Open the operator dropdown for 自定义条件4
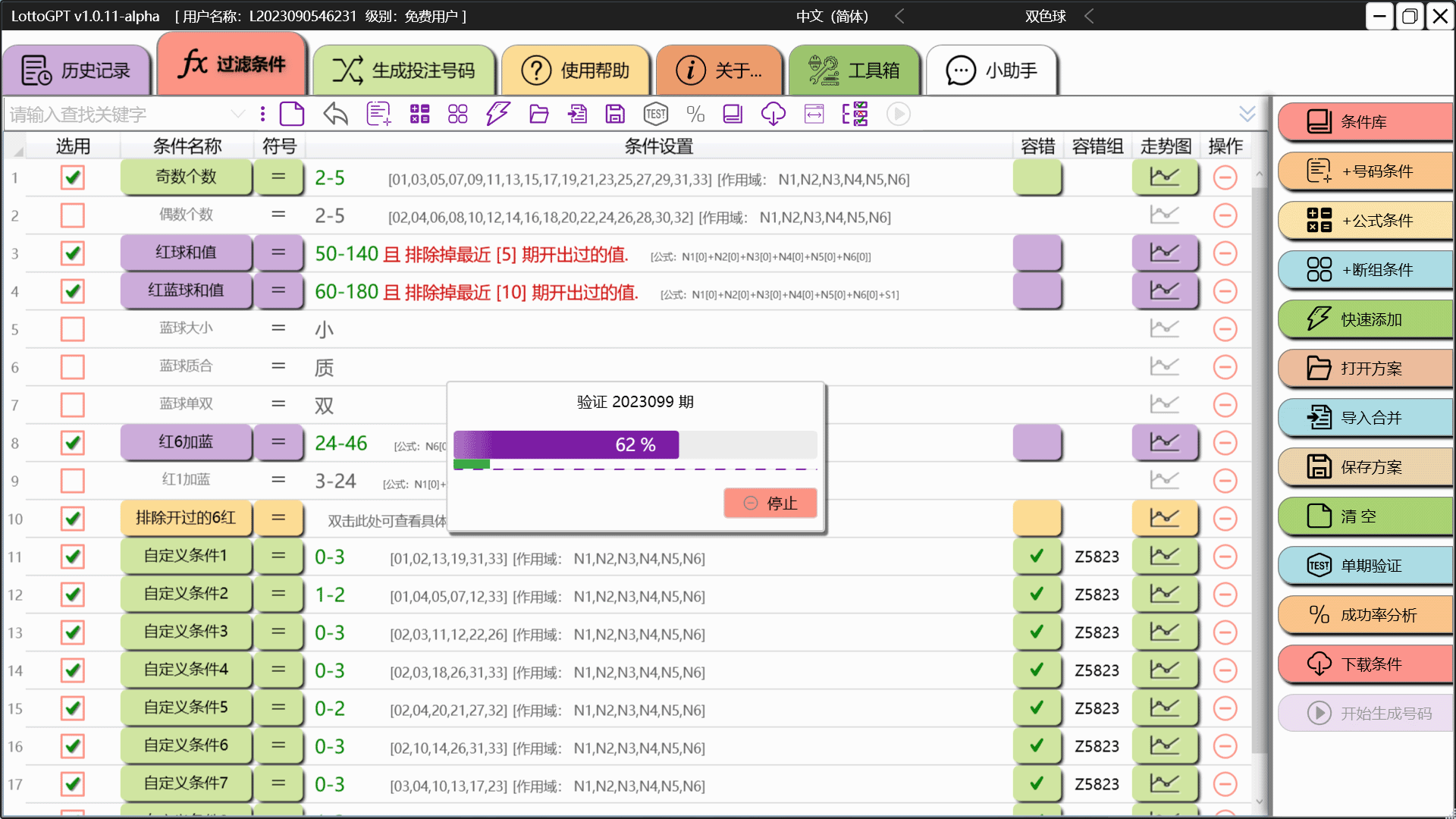This screenshot has width=1456, height=819. pyautogui.click(x=278, y=670)
